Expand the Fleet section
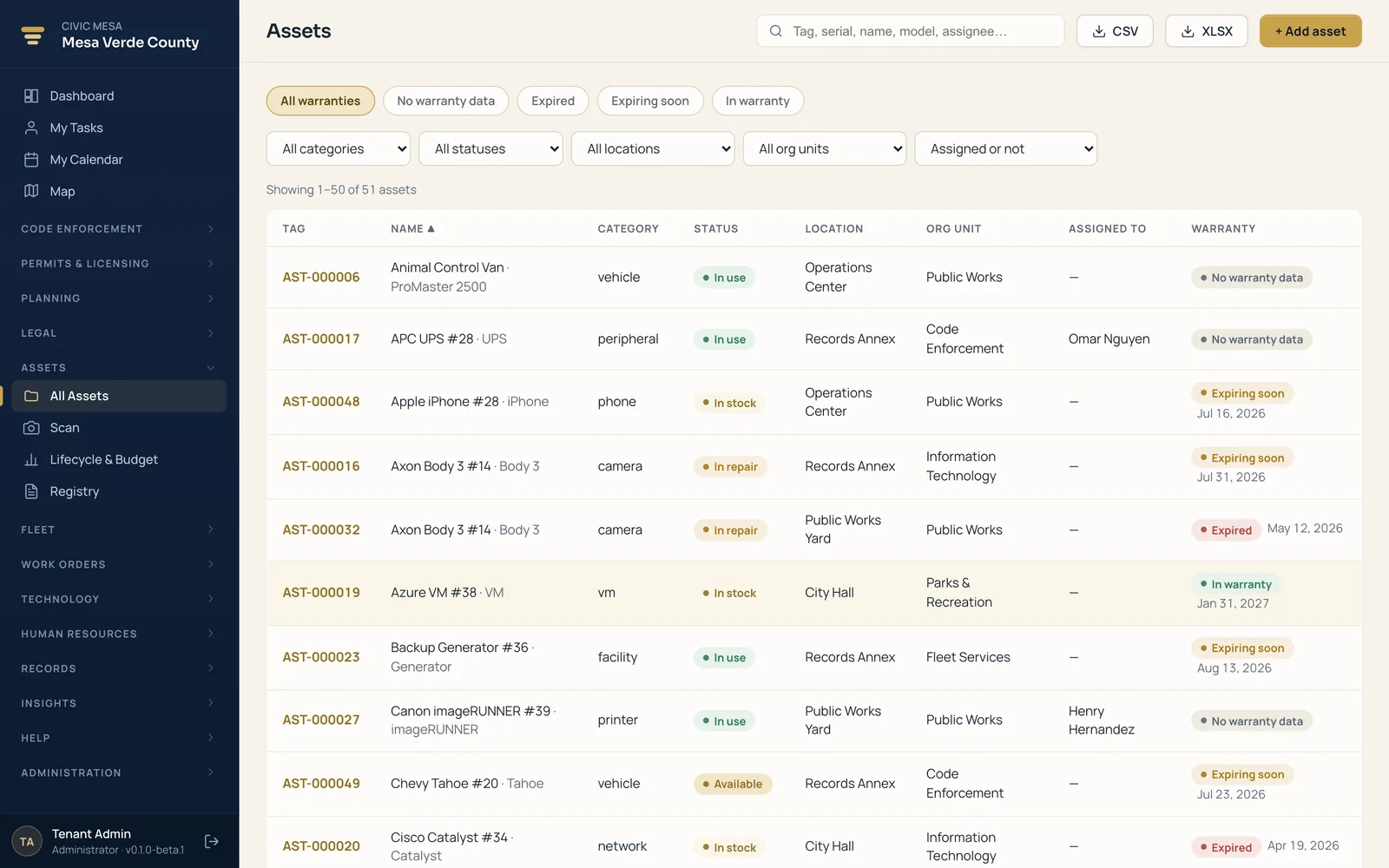 (x=119, y=529)
